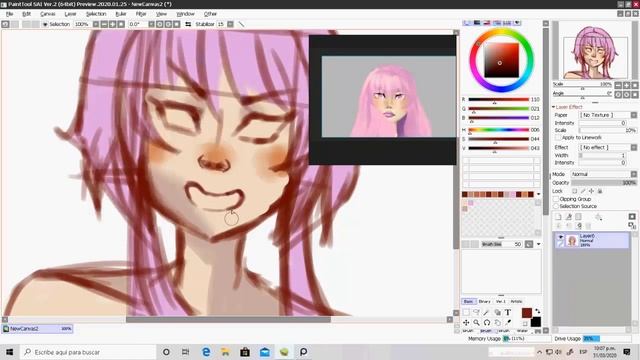This screenshot has height=360, width=640.
Task: Toggle lock all icon
Action: pyautogui.click(x=600, y=191)
